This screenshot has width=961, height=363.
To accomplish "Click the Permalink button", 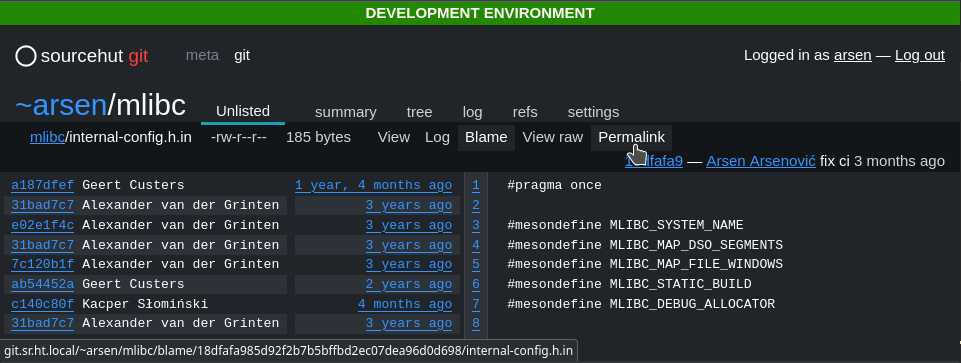I will 631,137.
